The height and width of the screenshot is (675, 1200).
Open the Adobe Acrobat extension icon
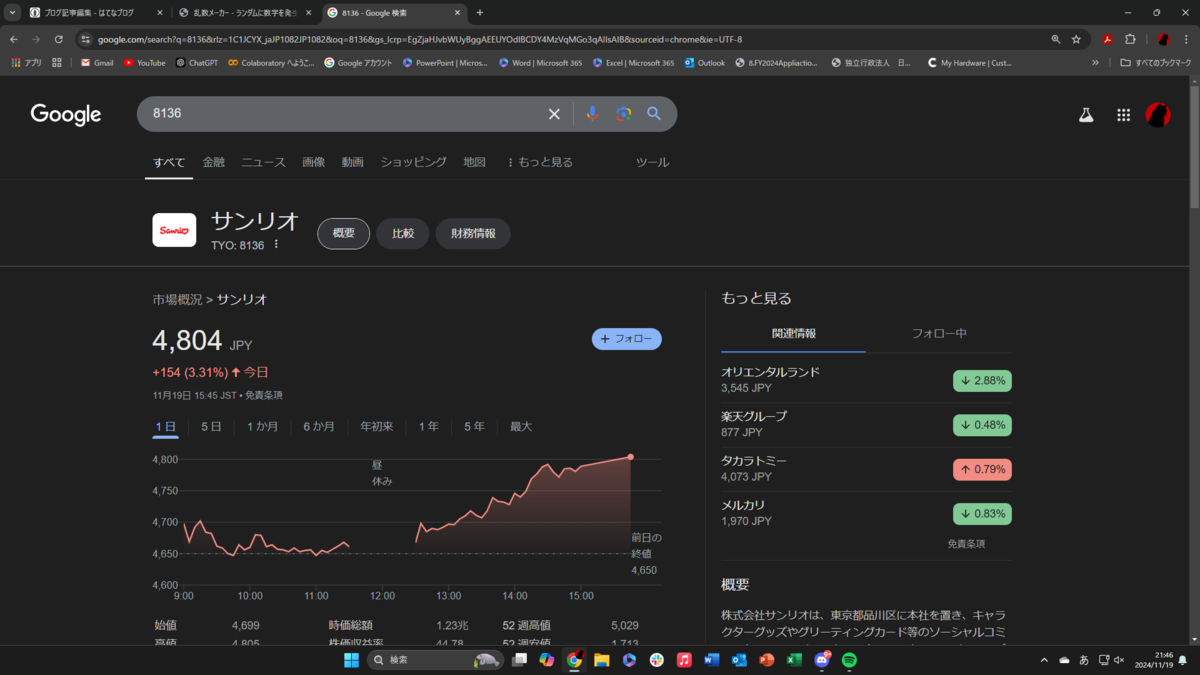coord(1108,39)
